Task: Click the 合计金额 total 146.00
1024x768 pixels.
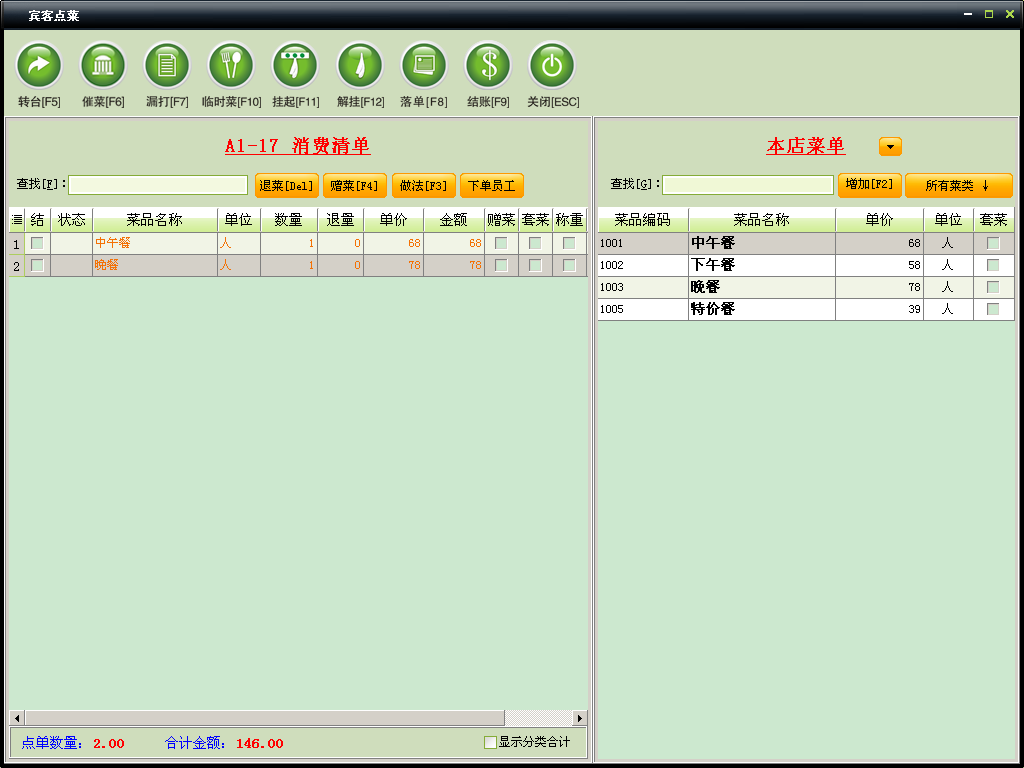Action: tap(259, 743)
